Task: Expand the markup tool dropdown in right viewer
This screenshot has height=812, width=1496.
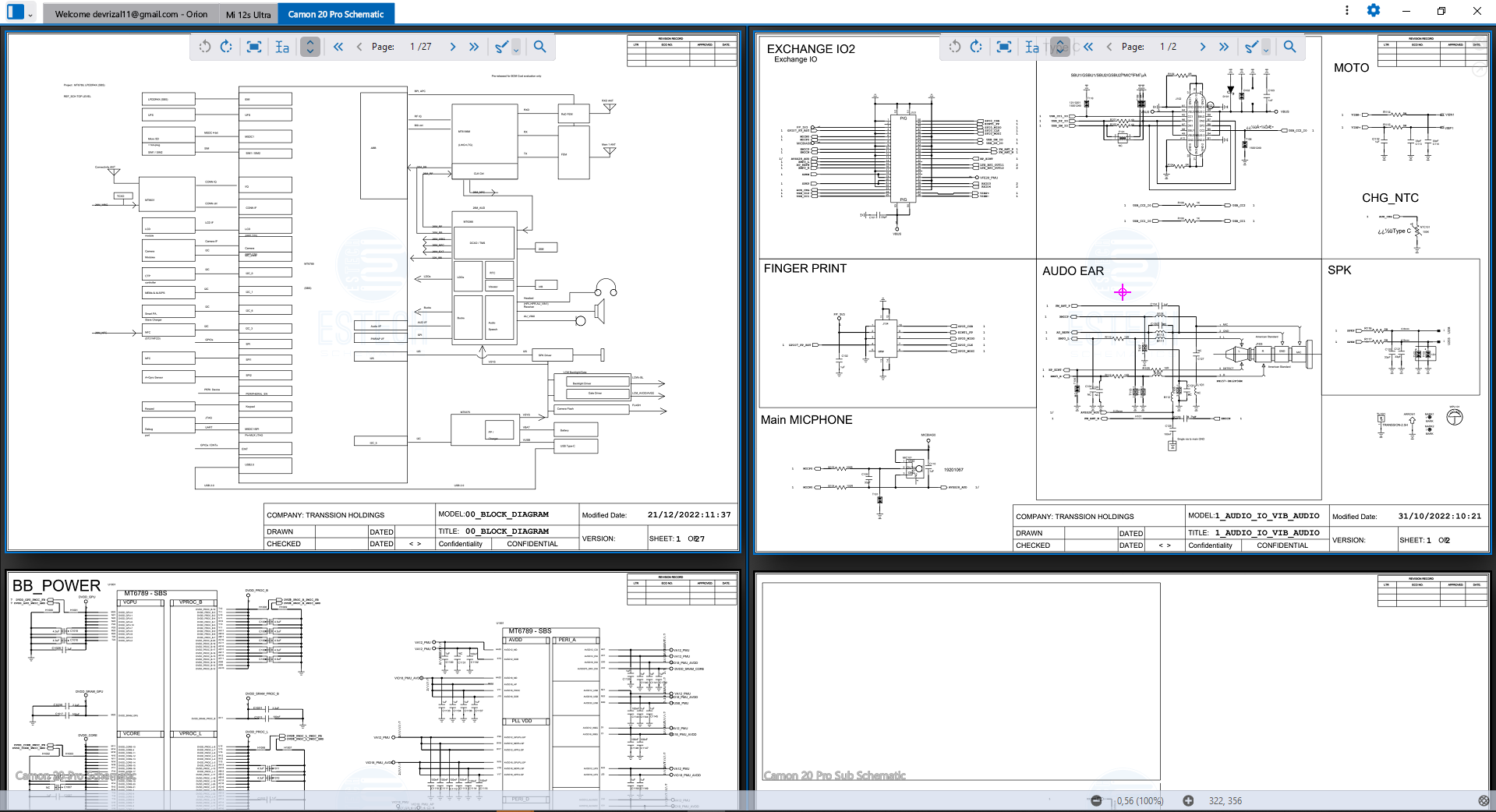Action: [x=1266, y=48]
